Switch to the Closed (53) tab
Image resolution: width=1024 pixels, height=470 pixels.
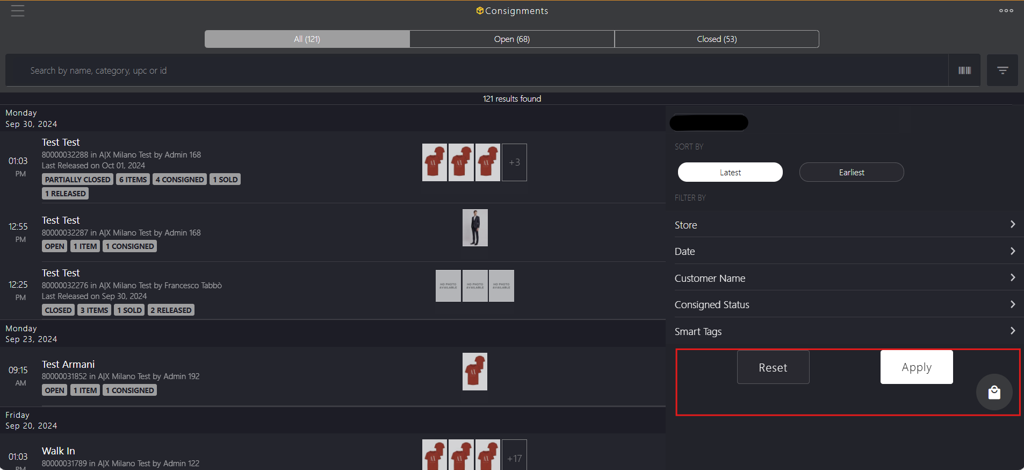coord(717,39)
